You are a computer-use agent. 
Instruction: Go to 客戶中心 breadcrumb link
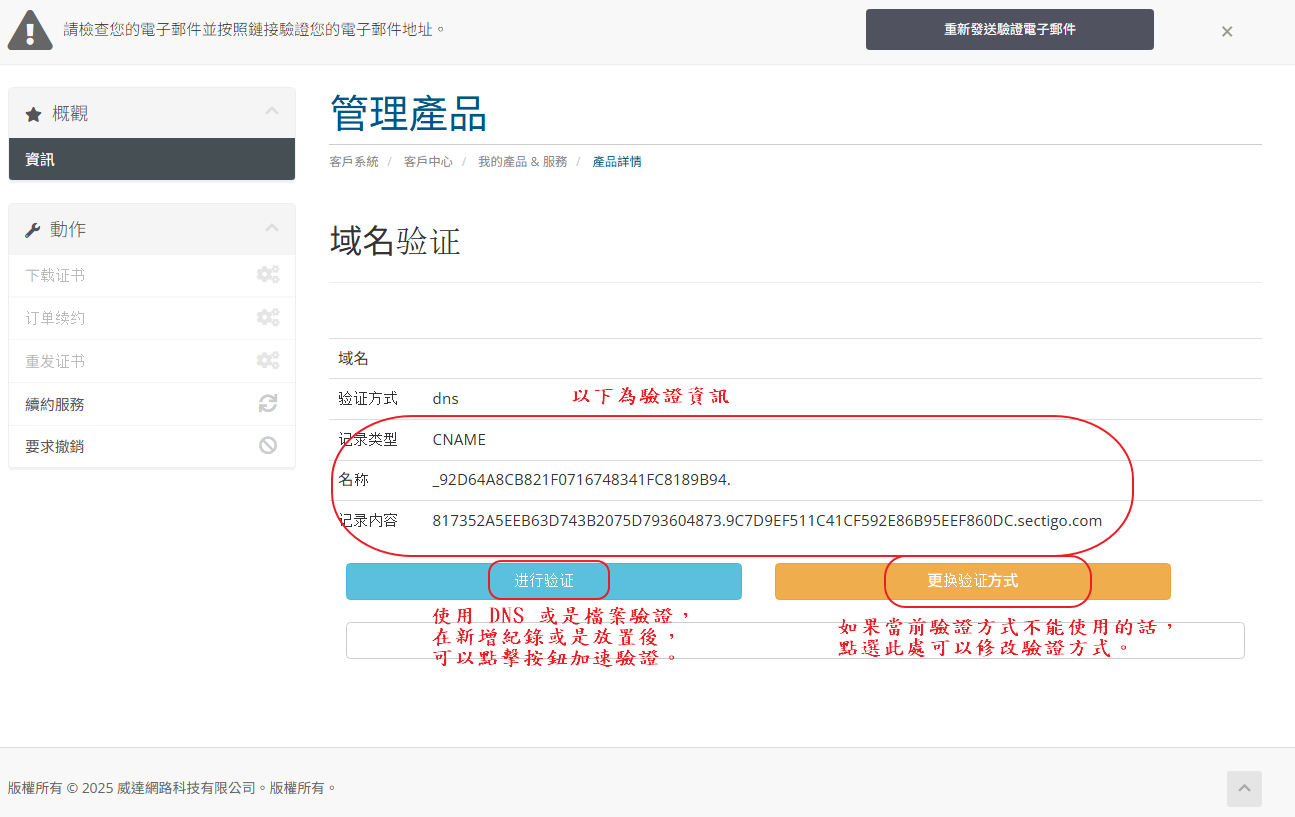(428, 162)
